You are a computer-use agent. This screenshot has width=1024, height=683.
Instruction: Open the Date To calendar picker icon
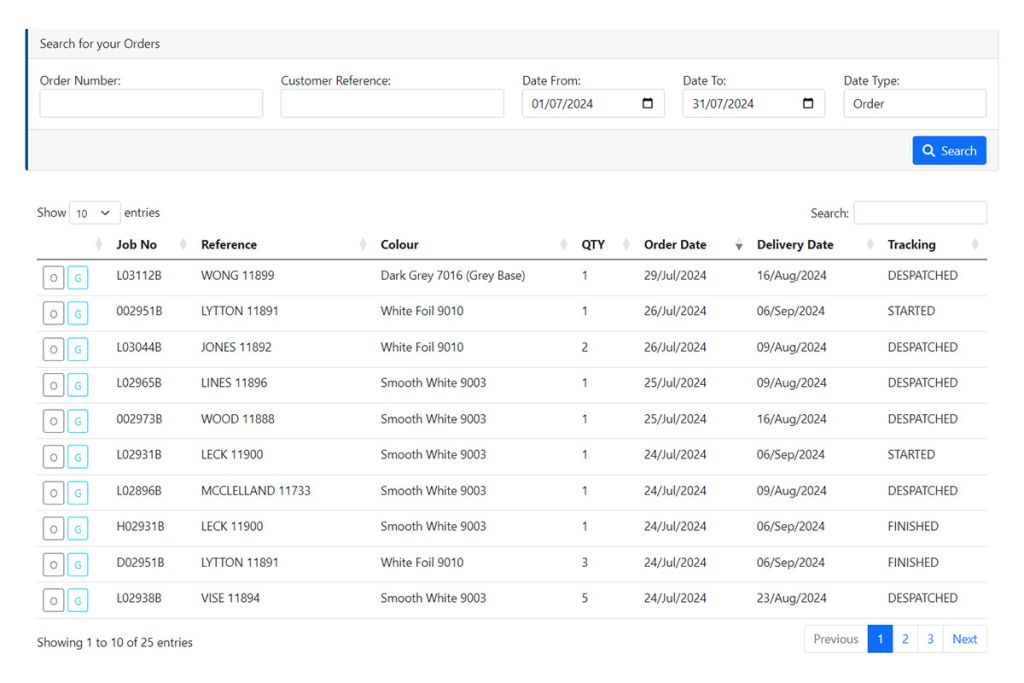pyautogui.click(x=808, y=103)
